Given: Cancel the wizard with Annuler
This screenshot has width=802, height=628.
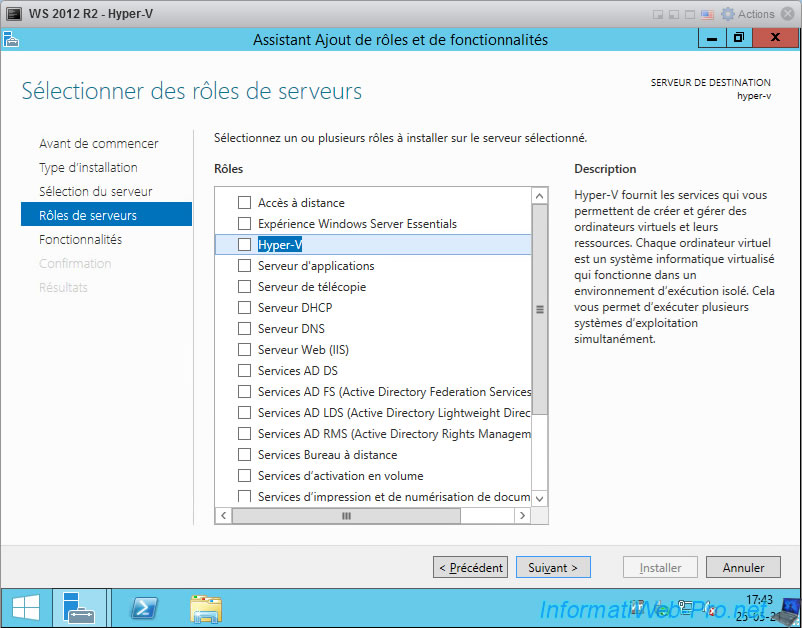Looking at the screenshot, I should coord(743,567).
